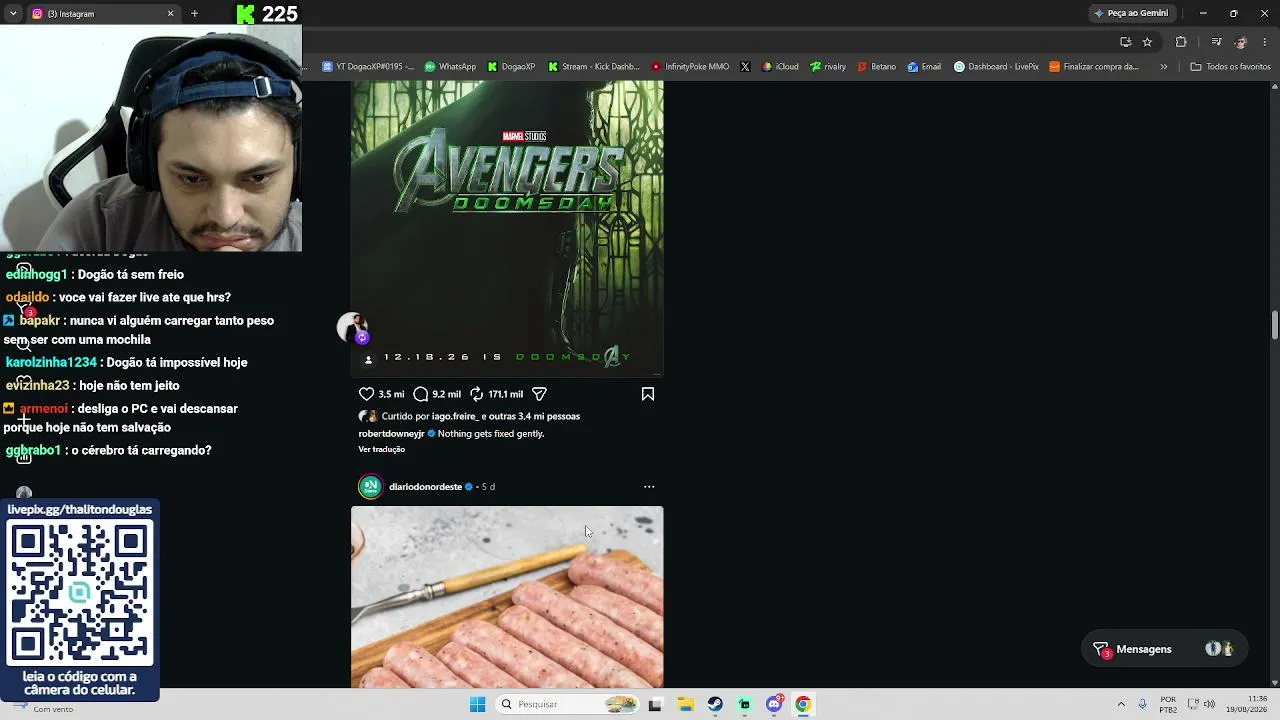
Task: Open the Betano bookmark
Action: click(x=877, y=67)
